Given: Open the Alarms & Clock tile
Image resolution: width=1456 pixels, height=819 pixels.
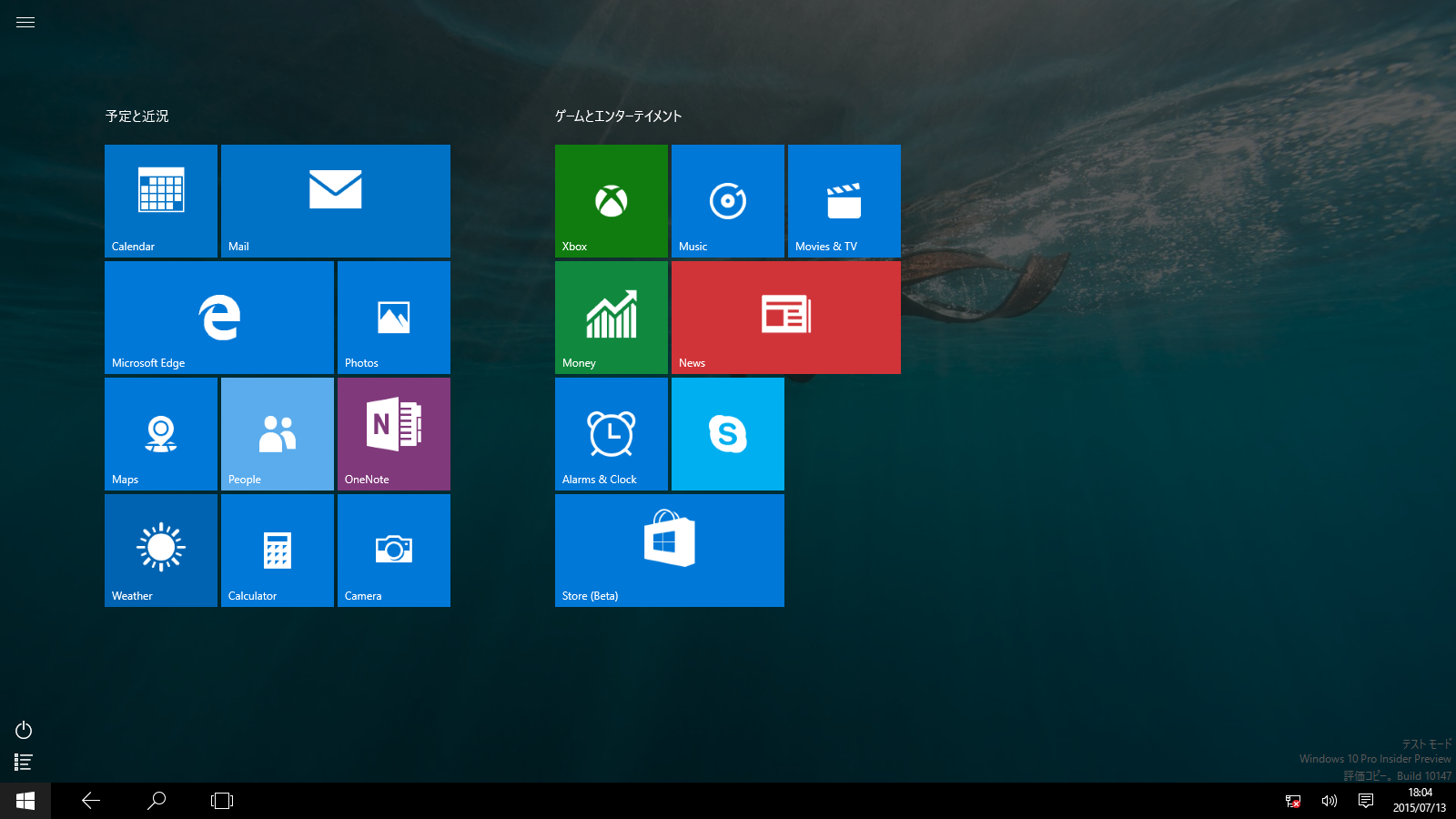Looking at the screenshot, I should 612,434.
